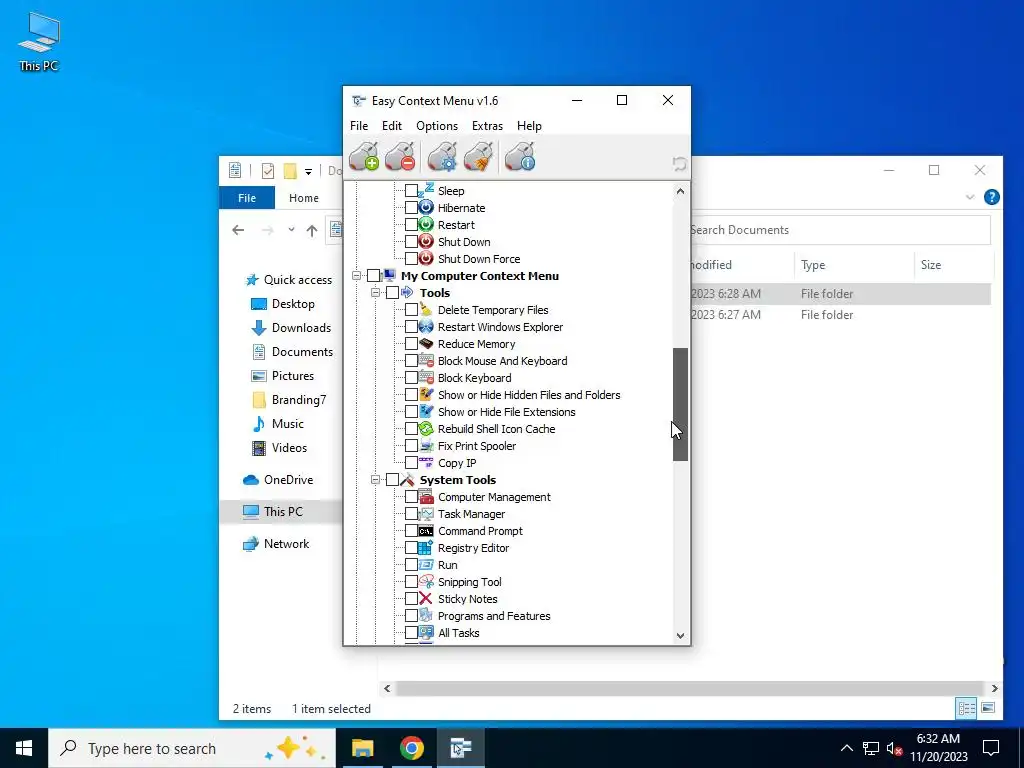Open the ContextMenu Cleaner mouse icon with broom

click(x=478, y=157)
